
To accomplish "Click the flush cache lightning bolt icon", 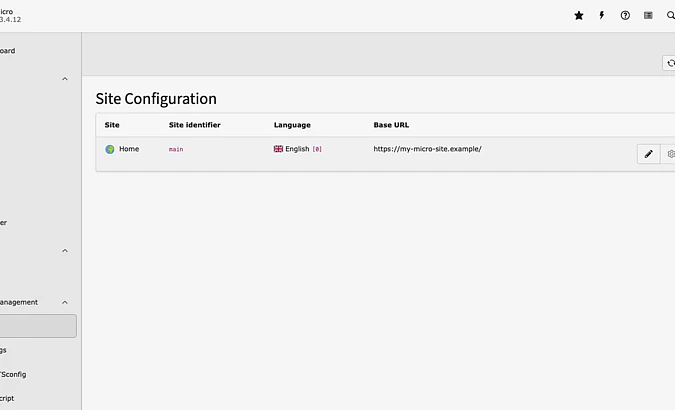I will pyautogui.click(x=601, y=16).
